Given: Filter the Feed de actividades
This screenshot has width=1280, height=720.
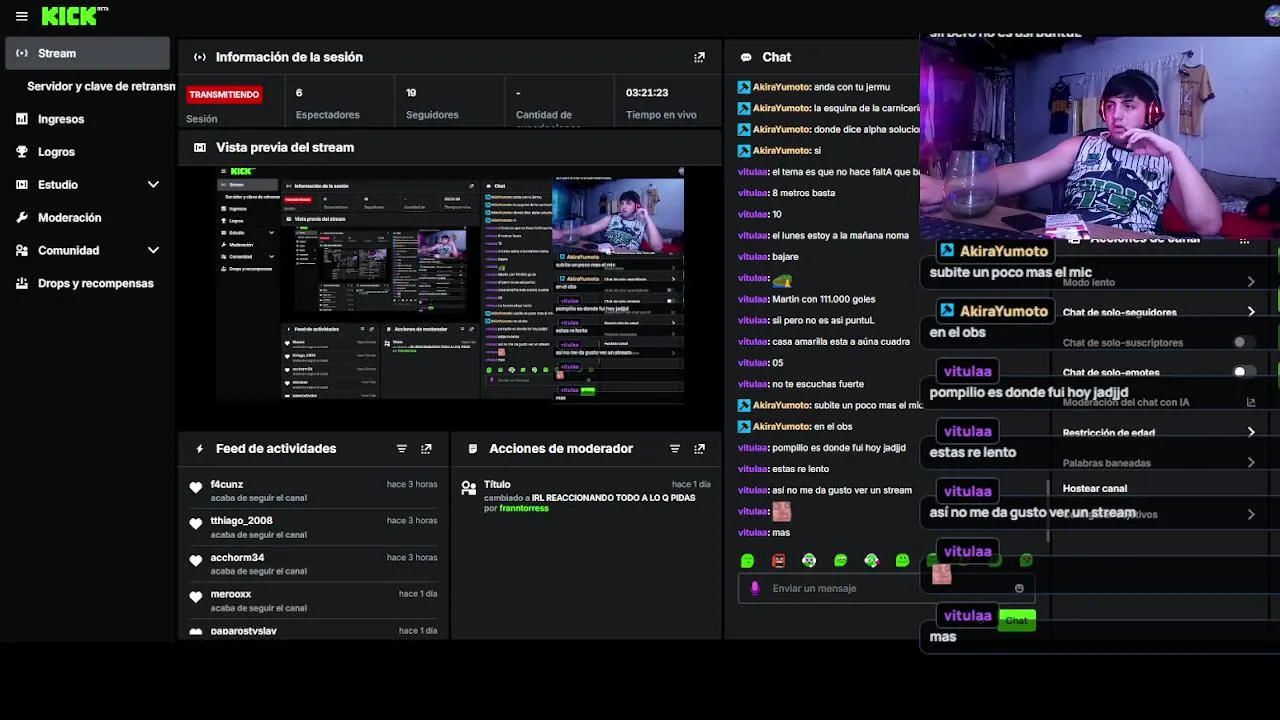Looking at the screenshot, I should pos(401,449).
